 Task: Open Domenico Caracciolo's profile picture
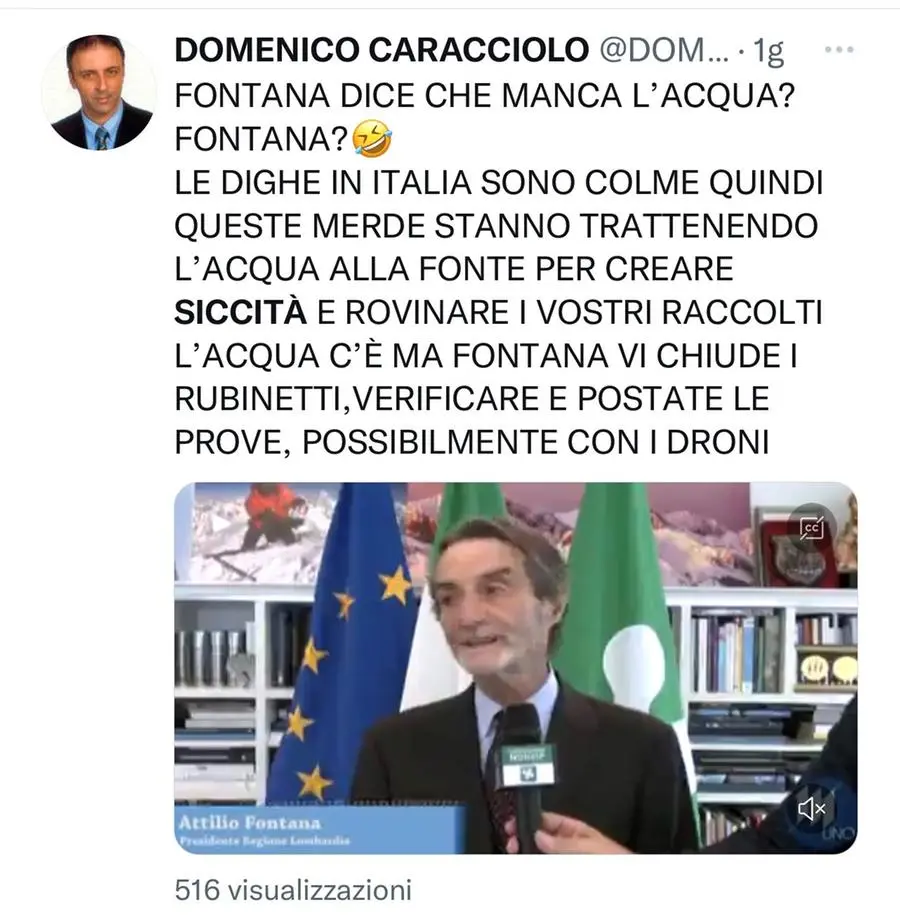100,92
